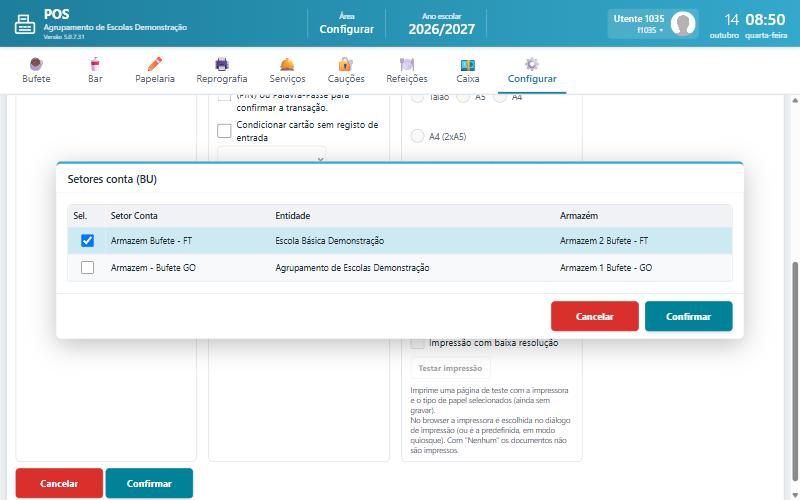Open the Refeições cutlery icon
The width and height of the screenshot is (800, 500).
pyautogui.click(x=407, y=64)
